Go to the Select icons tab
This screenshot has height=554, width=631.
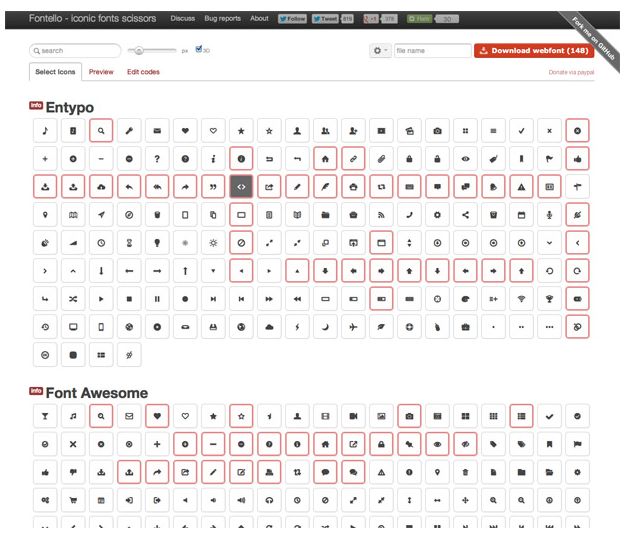[x=55, y=72]
